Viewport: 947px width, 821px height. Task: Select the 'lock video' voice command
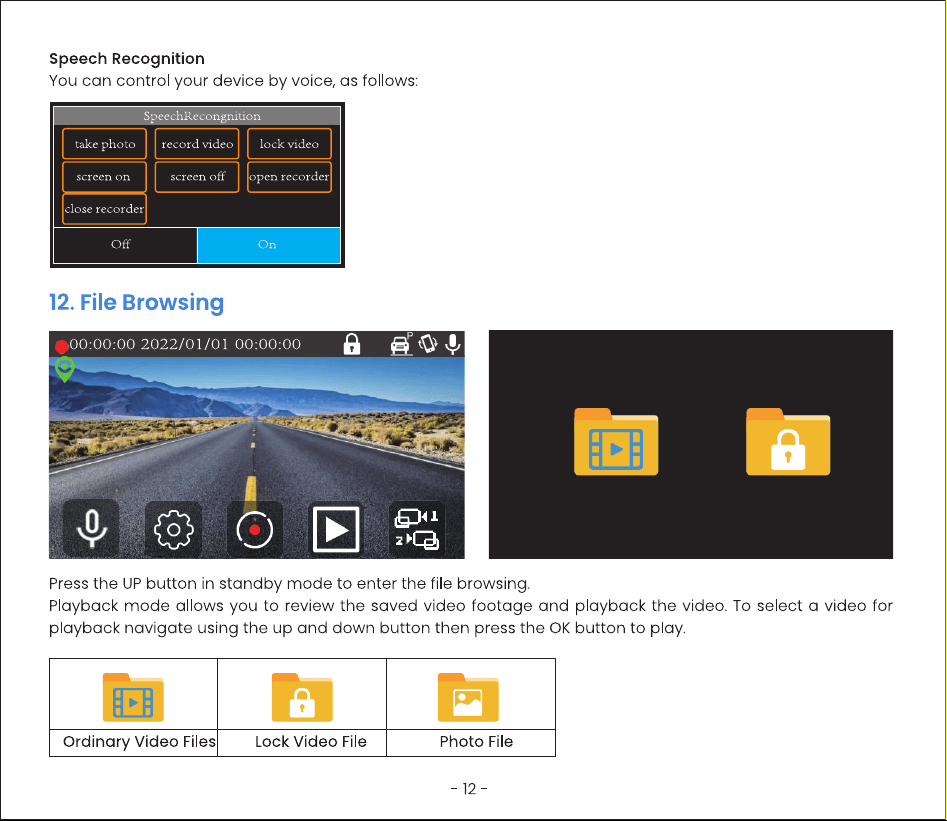289,144
